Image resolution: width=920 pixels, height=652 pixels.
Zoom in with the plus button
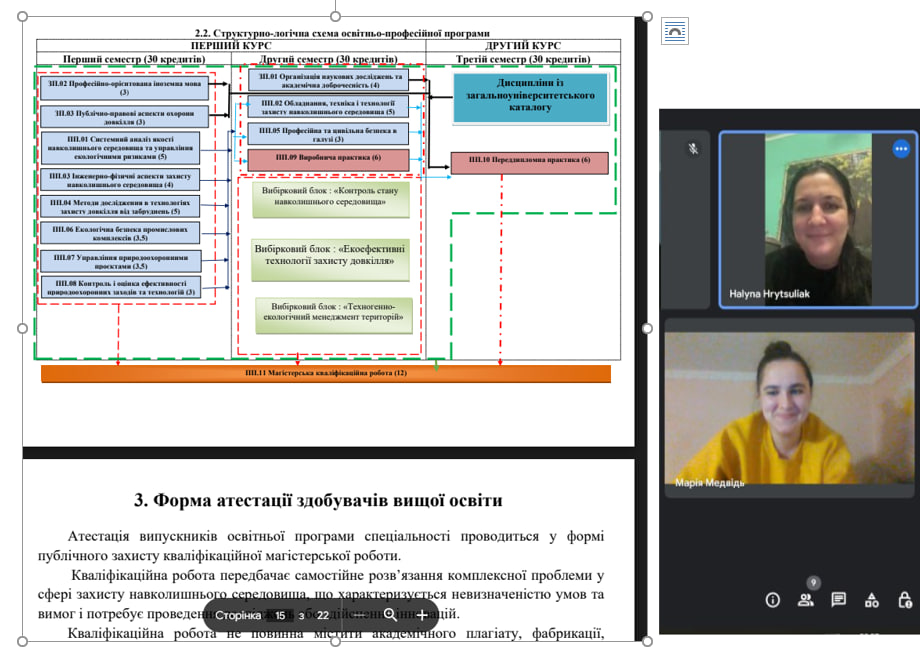tap(422, 615)
